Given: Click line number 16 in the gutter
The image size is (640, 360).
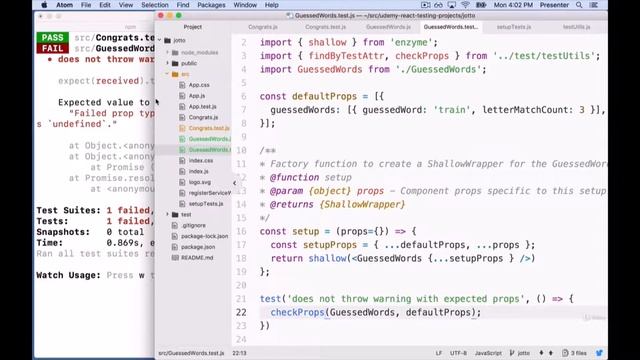Looking at the screenshot, I should pyautogui.click(x=241, y=231).
